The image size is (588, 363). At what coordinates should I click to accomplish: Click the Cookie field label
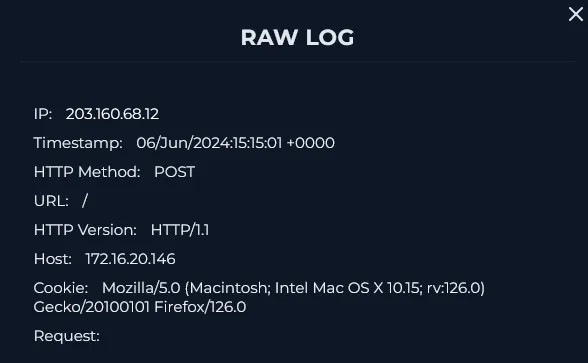pyautogui.click(x=61, y=288)
